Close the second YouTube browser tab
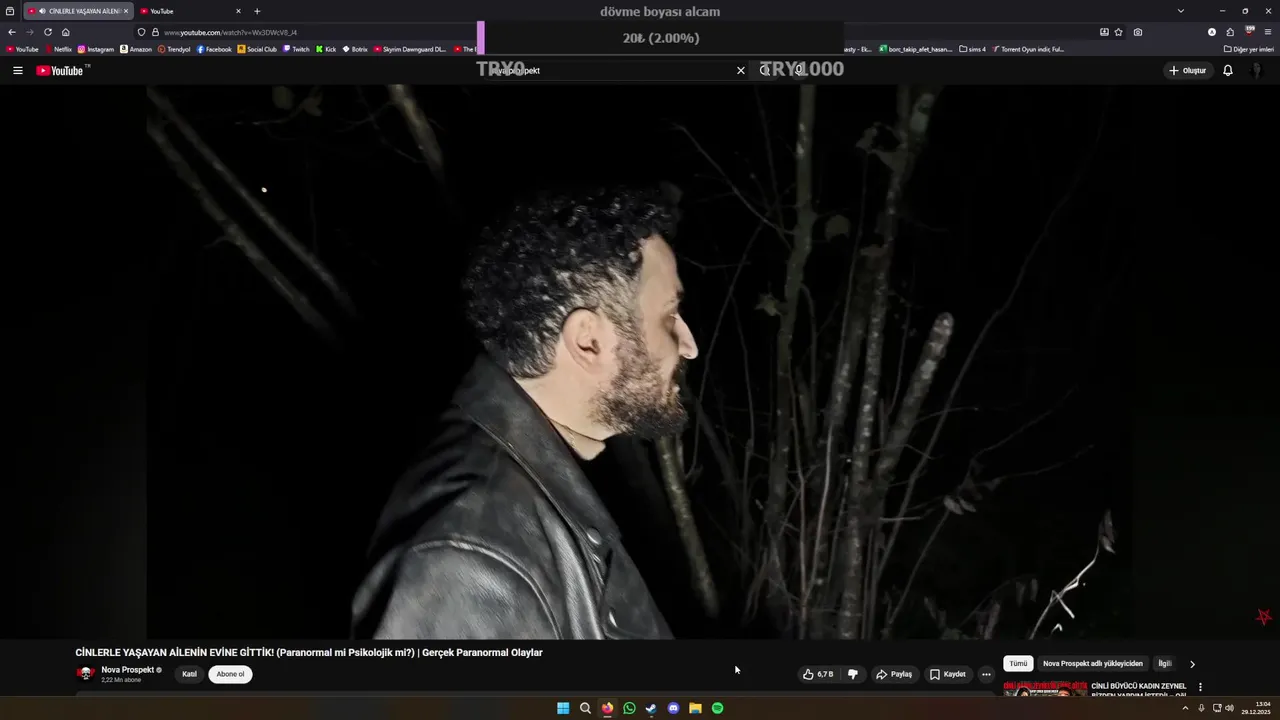Screen dimensions: 1280x720 pos(238,11)
